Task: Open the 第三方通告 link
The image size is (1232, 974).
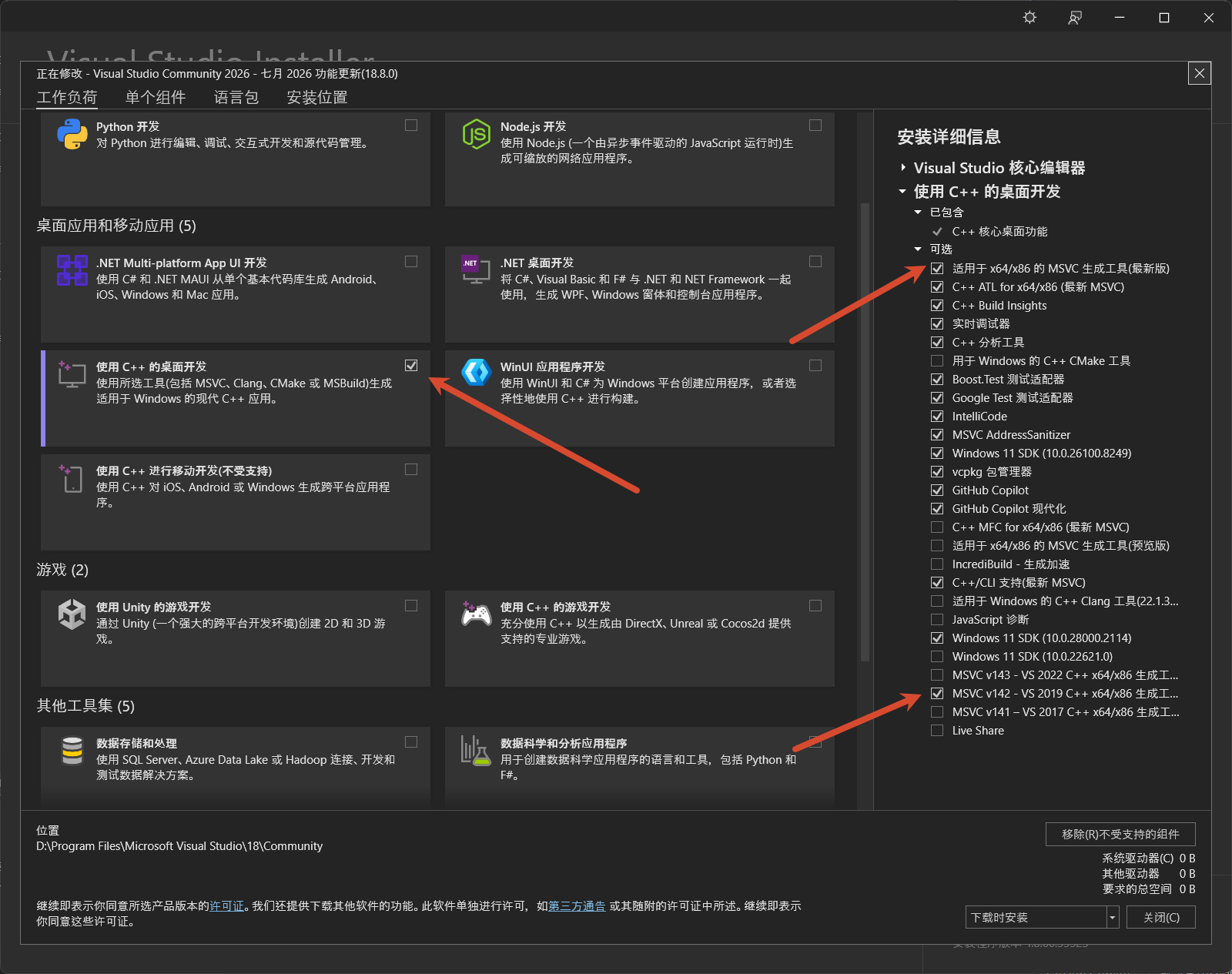Action: (x=577, y=905)
